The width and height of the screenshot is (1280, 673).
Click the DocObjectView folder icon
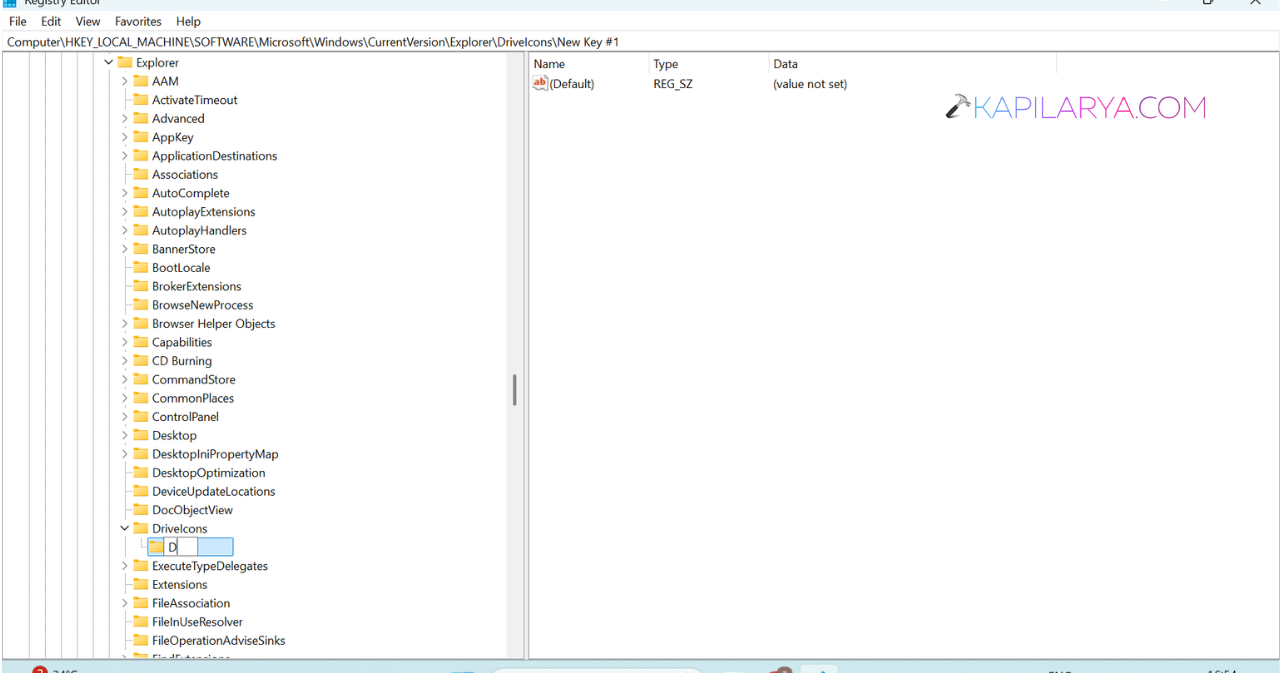point(141,510)
